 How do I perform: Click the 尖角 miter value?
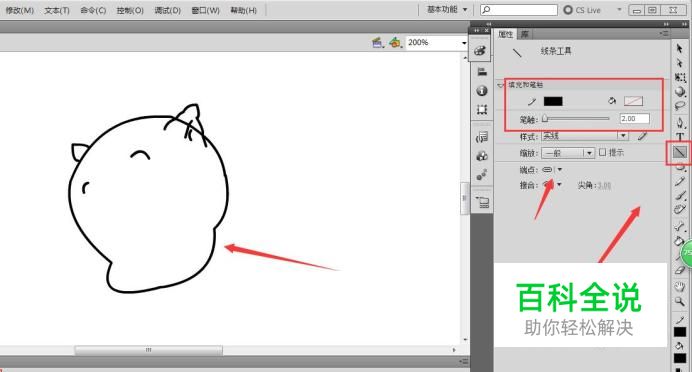(604, 185)
